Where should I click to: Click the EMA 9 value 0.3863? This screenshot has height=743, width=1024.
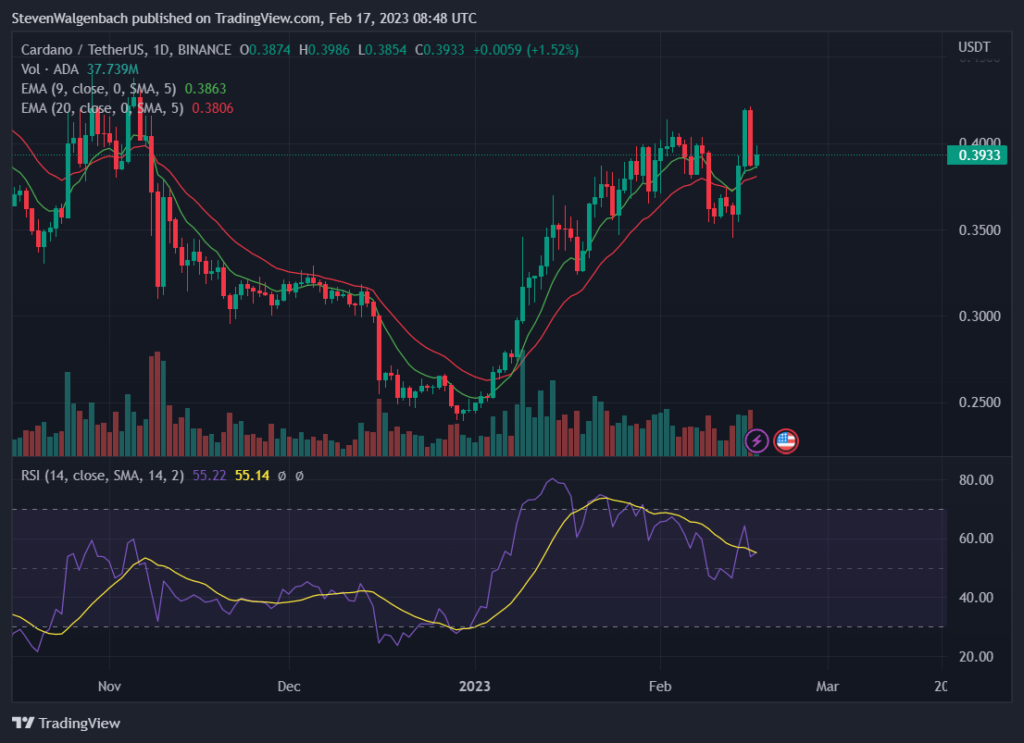205,89
